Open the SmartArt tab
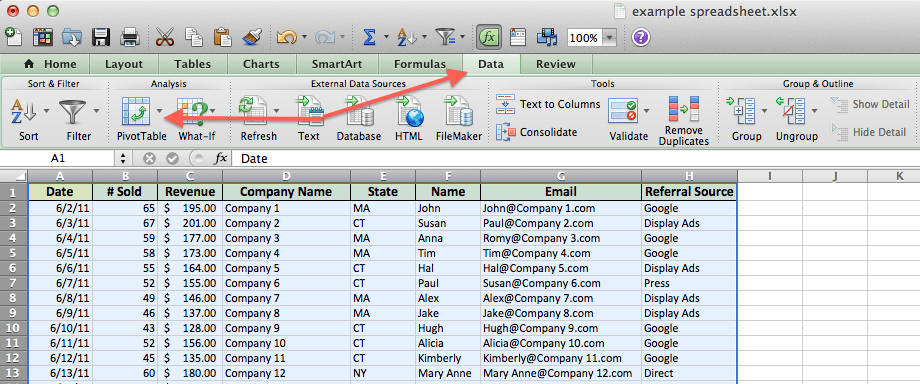Viewport: 920px width, 384px height. [337, 65]
